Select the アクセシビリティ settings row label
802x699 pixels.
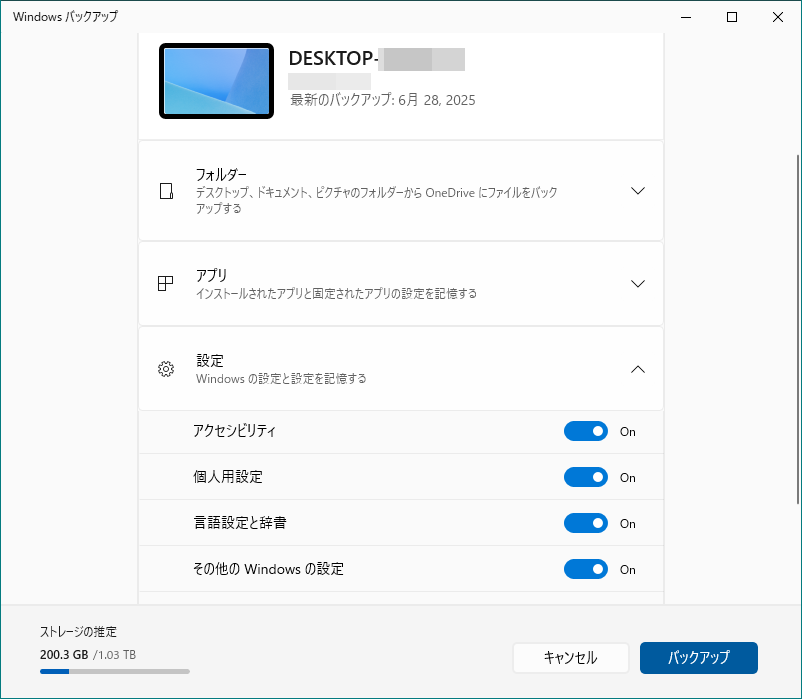(234, 432)
